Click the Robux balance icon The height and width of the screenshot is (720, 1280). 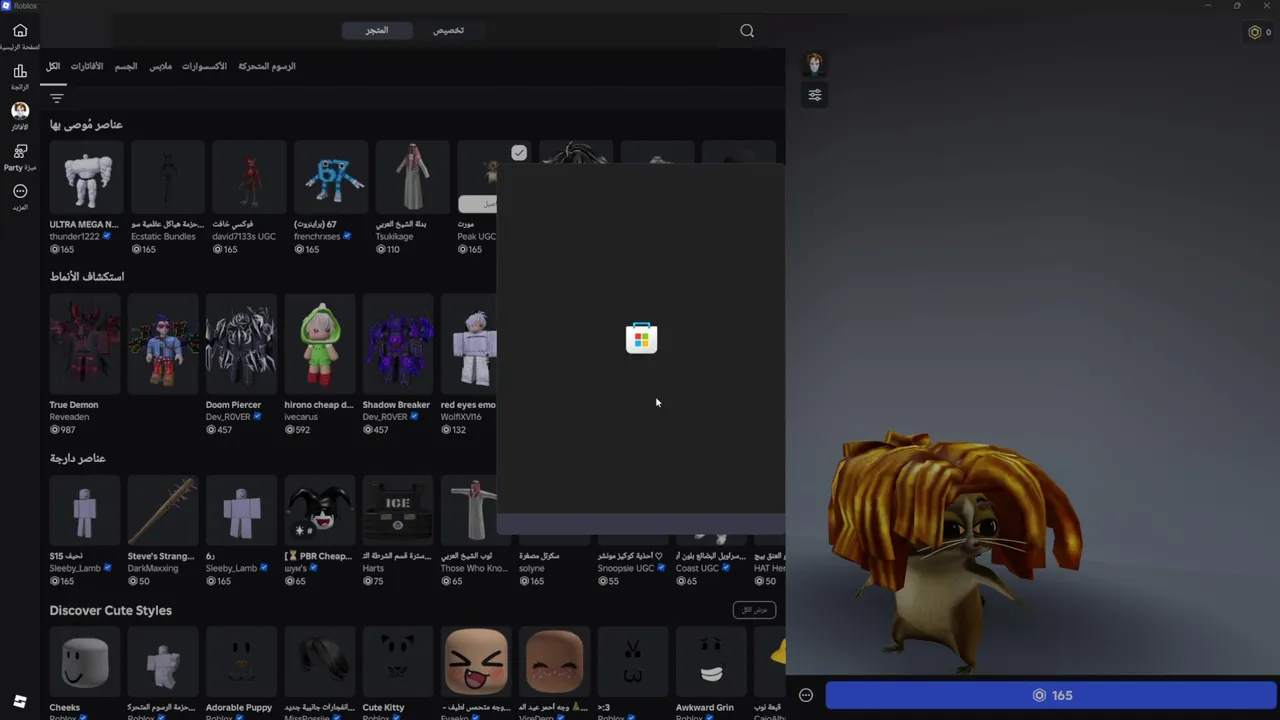click(x=1255, y=32)
